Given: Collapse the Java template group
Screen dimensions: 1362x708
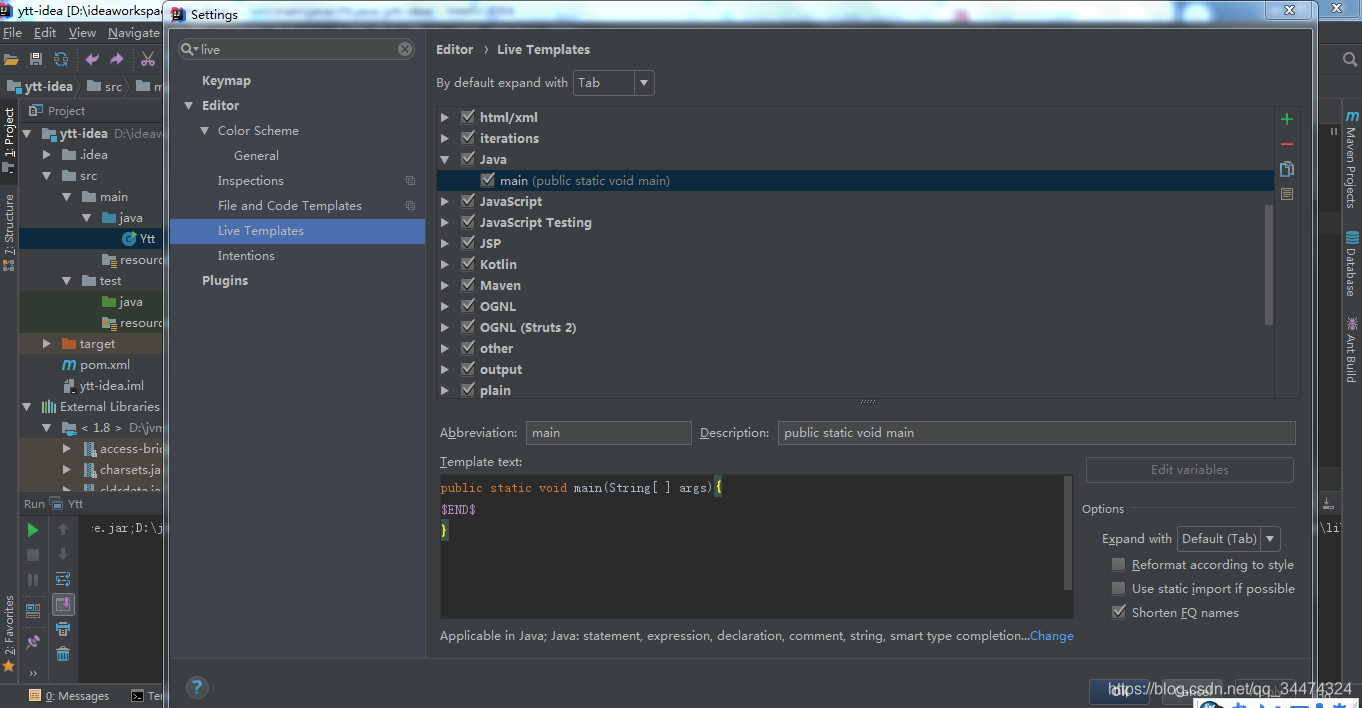Looking at the screenshot, I should click(x=445, y=159).
